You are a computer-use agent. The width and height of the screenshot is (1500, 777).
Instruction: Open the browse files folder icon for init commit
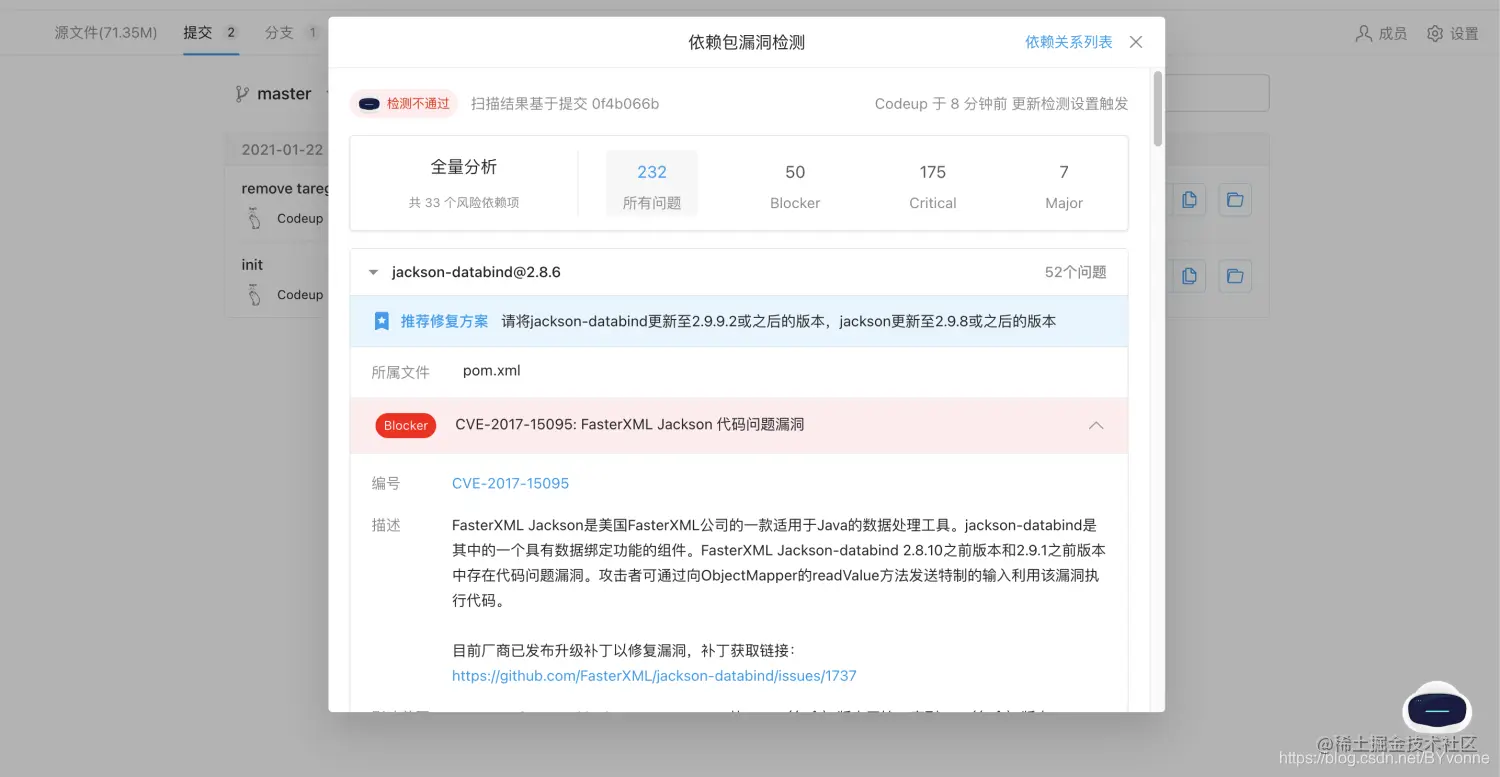click(x=1234, y=275)
